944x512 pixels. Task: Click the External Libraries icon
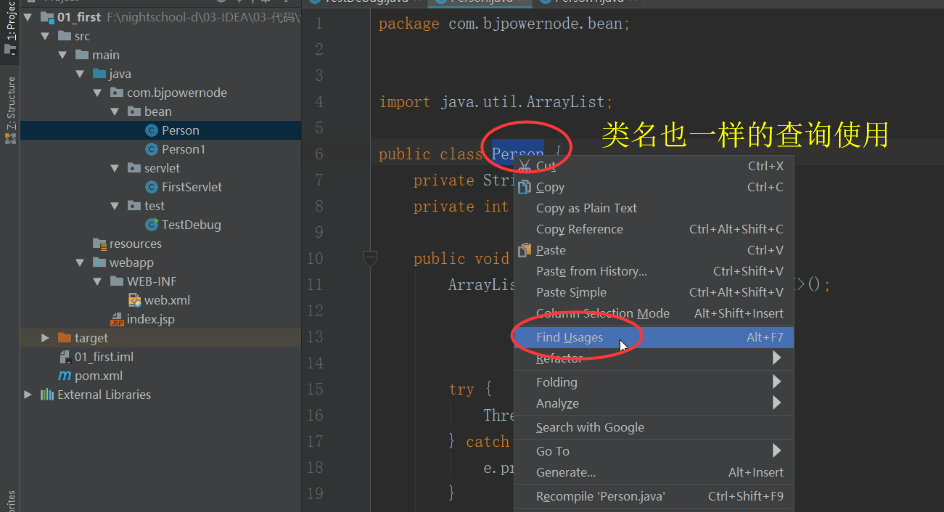coord(47,395)
